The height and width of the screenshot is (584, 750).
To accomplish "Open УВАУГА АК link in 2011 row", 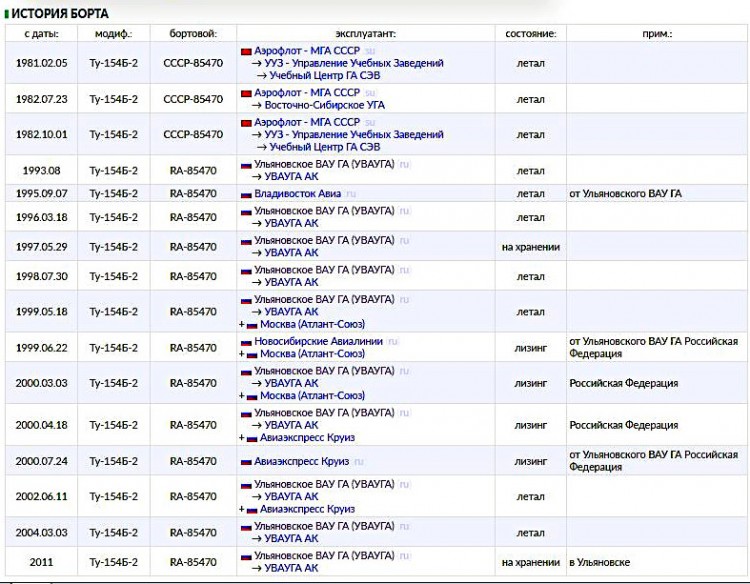I will [x=291, y=569].
